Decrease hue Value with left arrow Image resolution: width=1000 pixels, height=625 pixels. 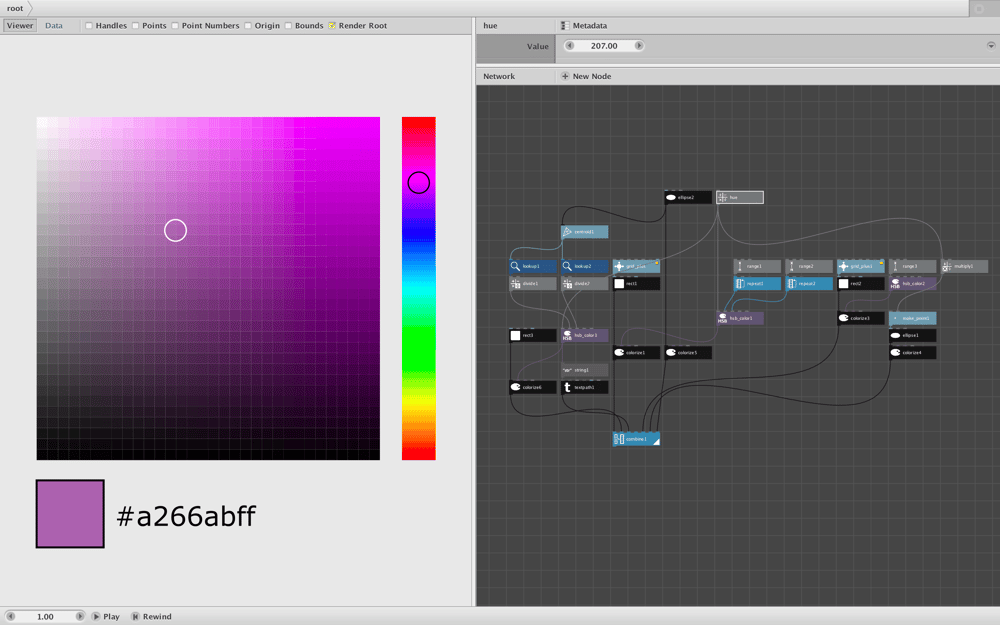570,46
